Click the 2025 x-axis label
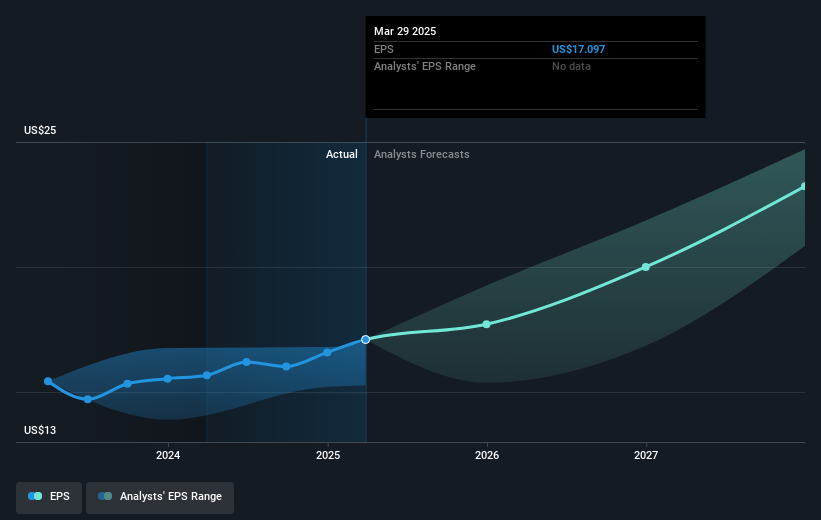This screenshot has height=520, width=821. 328,455
